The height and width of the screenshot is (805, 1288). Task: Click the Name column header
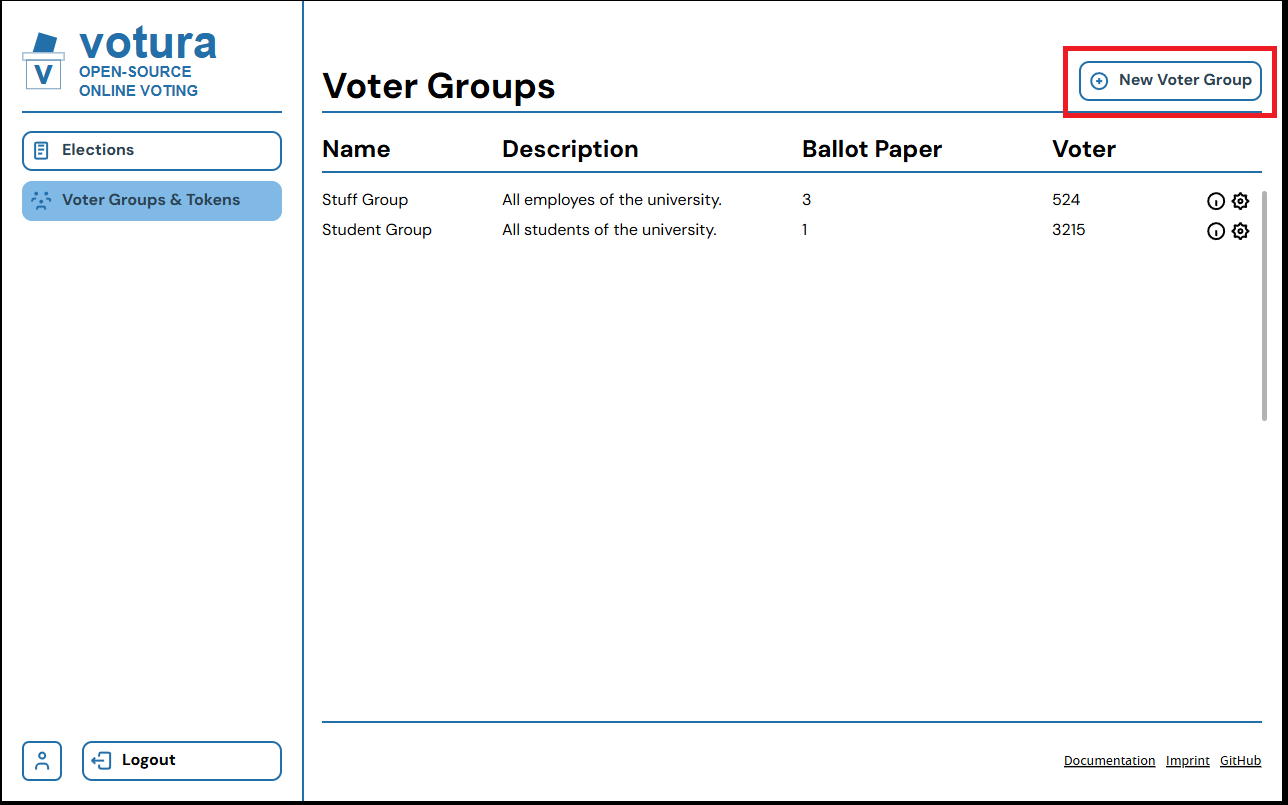[356, 149]
